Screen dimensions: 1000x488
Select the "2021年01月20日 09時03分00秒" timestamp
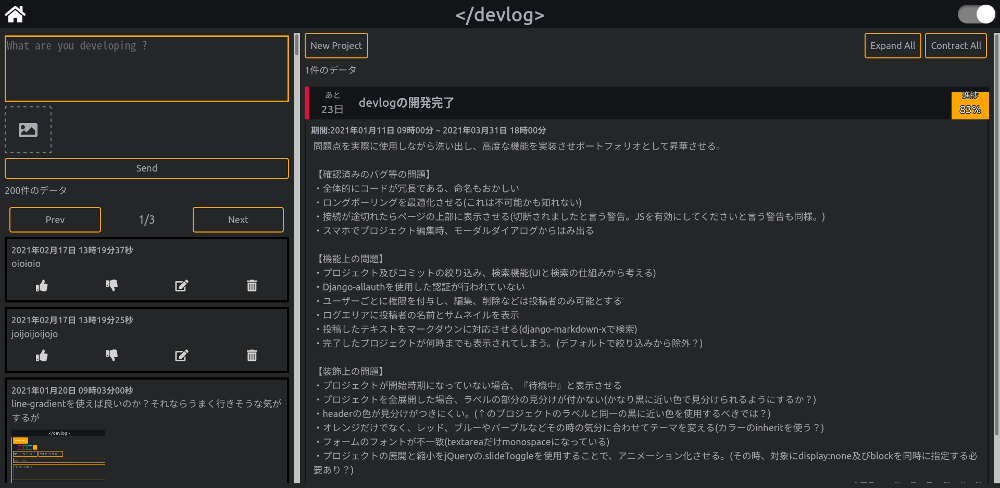coord(72,390)
